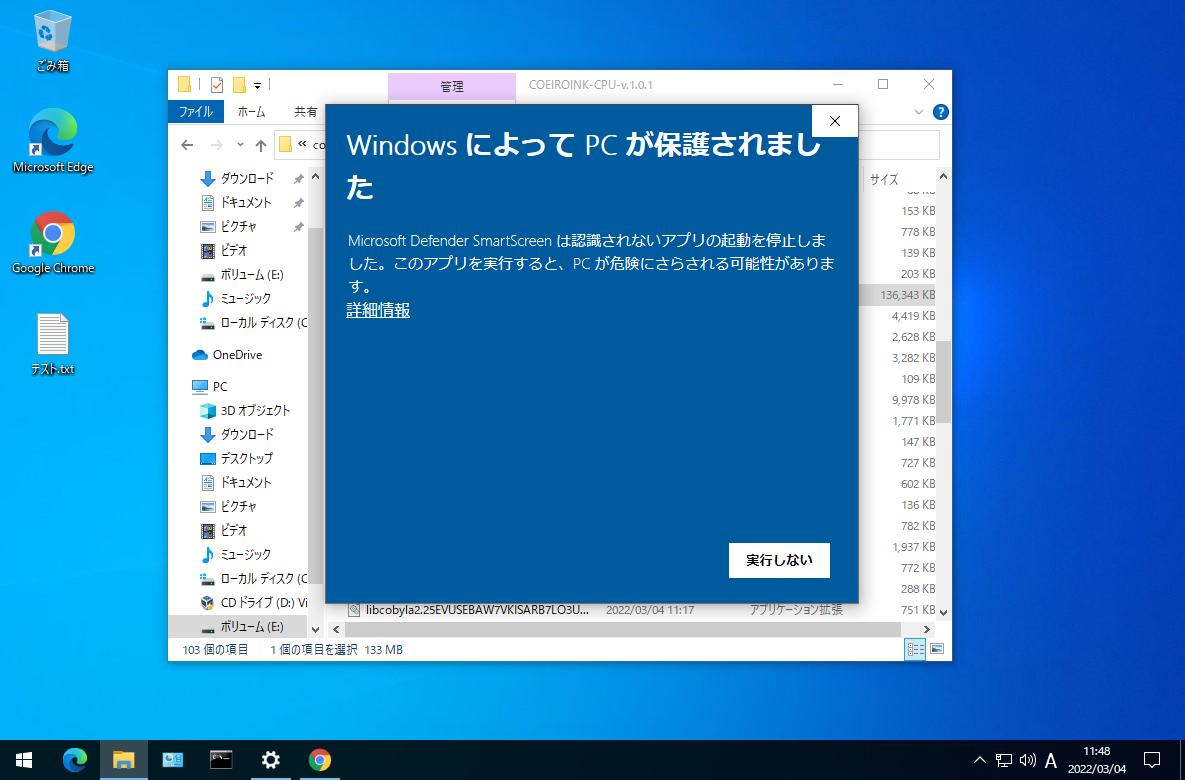
Task: Click the 実行しない button
Action: (779, 560)
